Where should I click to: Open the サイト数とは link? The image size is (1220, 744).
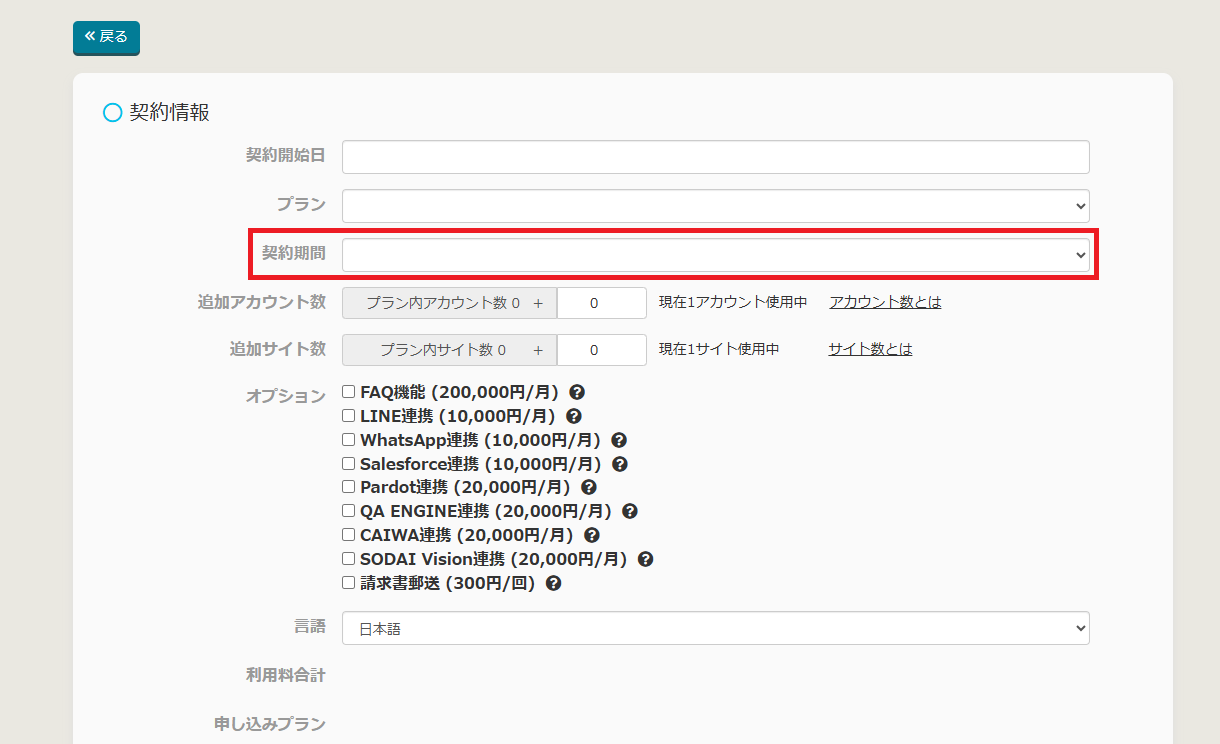[870, 349]
